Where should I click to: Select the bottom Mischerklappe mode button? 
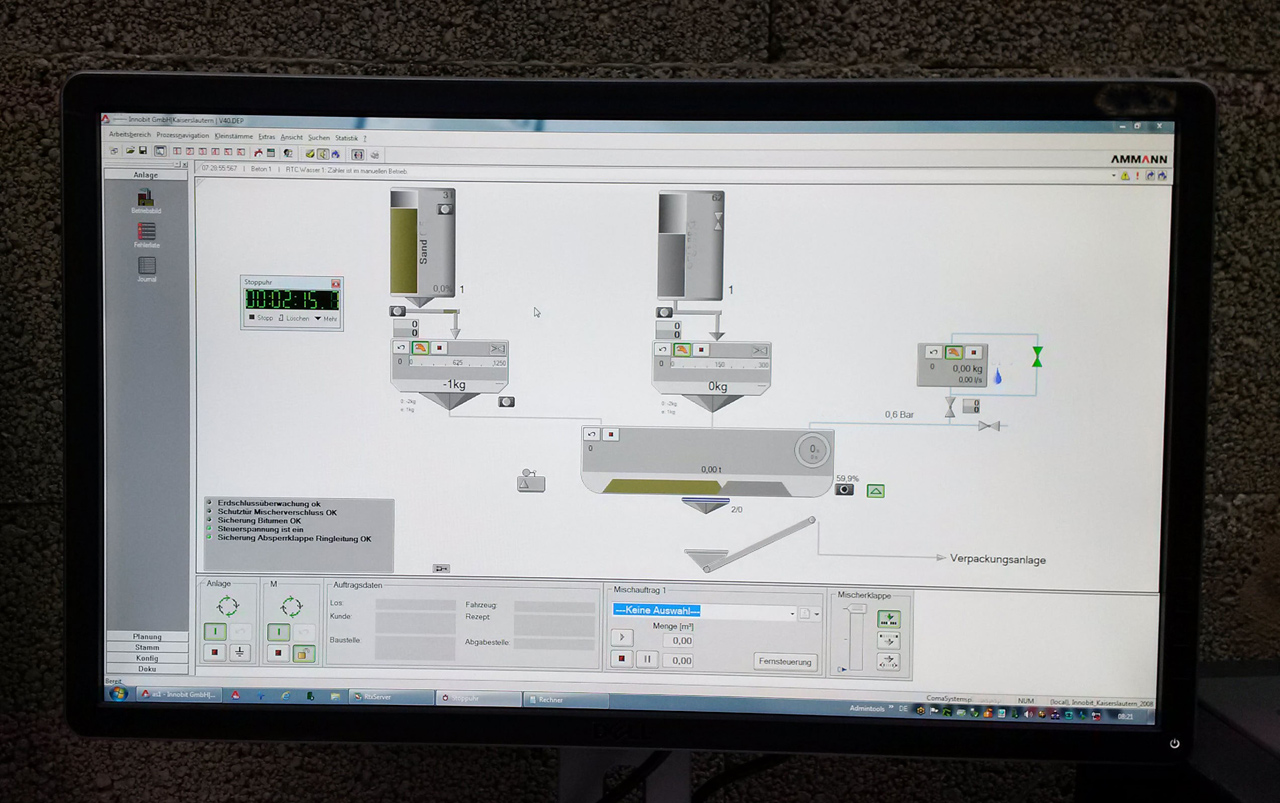pyautogui.click(x=888, y=661)
